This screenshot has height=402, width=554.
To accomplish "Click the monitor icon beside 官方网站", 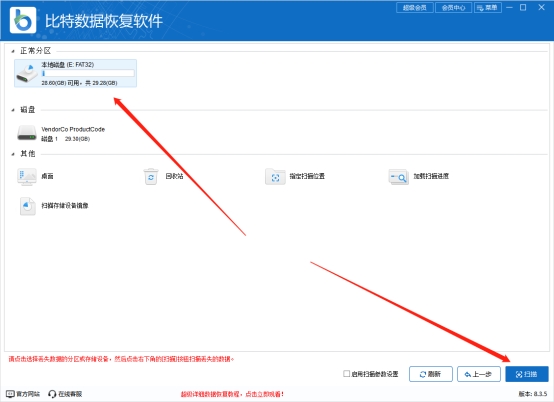I will click(x=10, y=394).
